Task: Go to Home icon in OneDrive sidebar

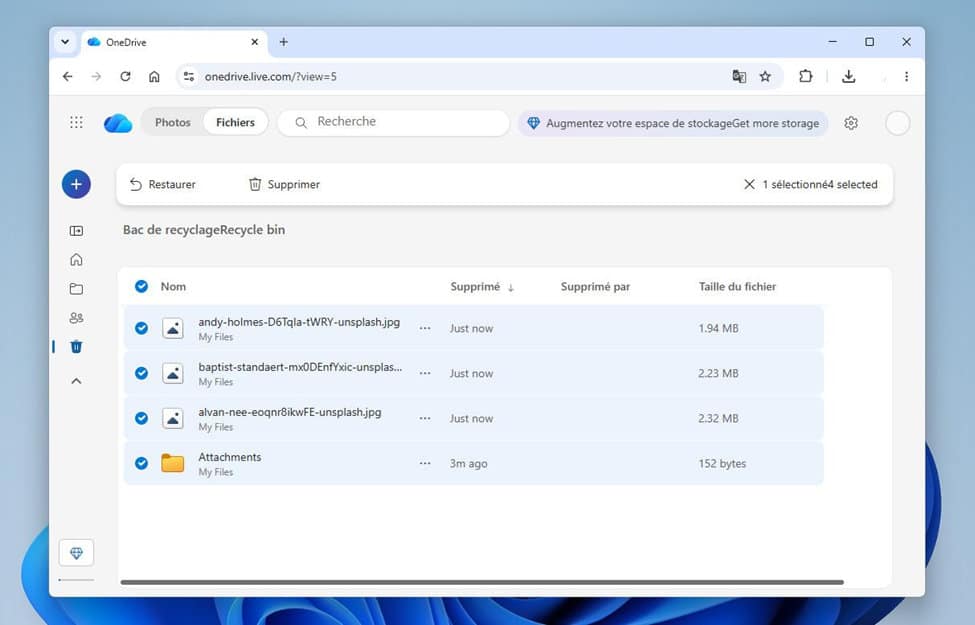Action: coord(76,259)
